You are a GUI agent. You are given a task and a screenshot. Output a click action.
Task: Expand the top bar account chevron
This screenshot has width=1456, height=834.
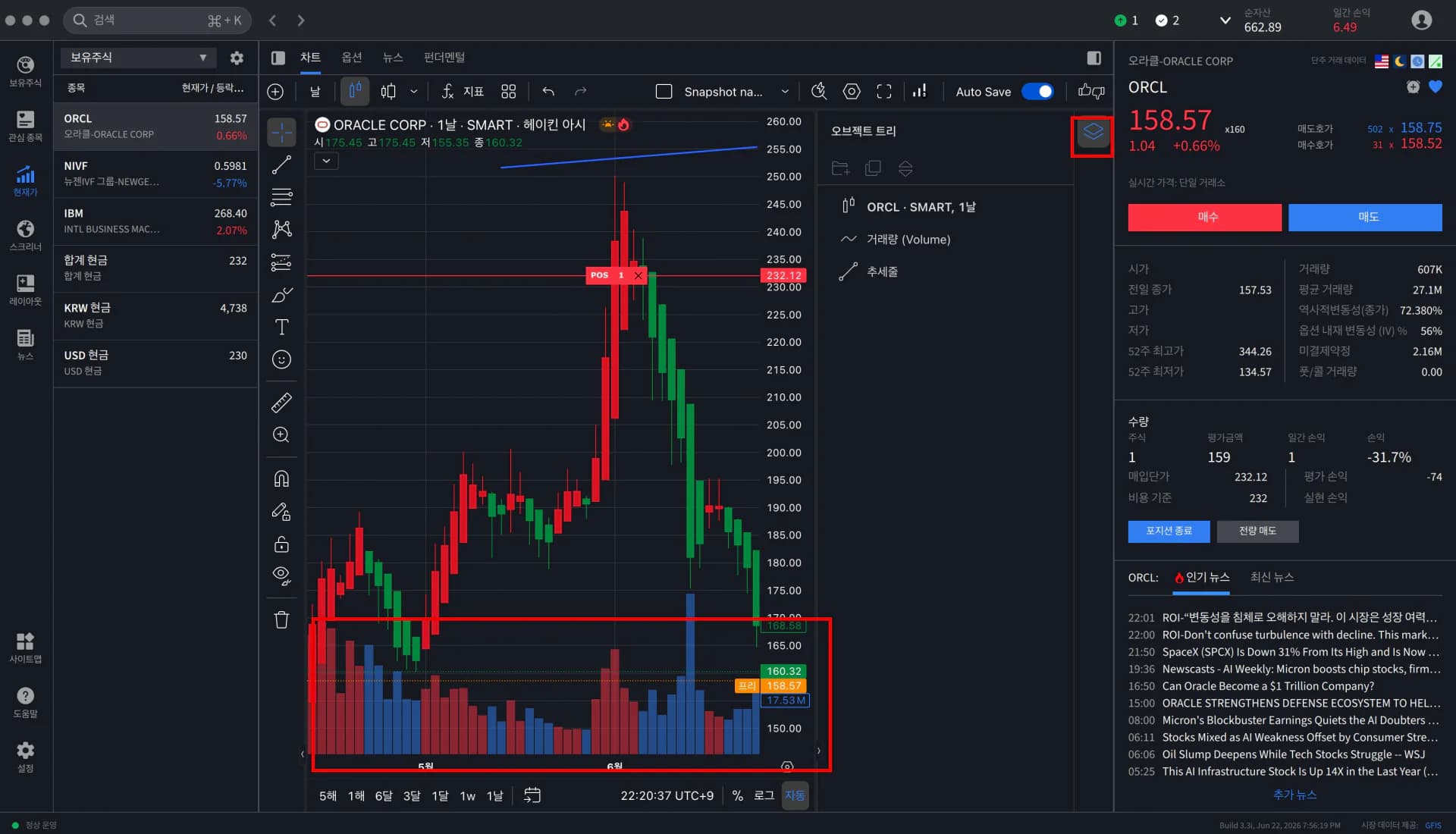click(x=1225, y=20)
